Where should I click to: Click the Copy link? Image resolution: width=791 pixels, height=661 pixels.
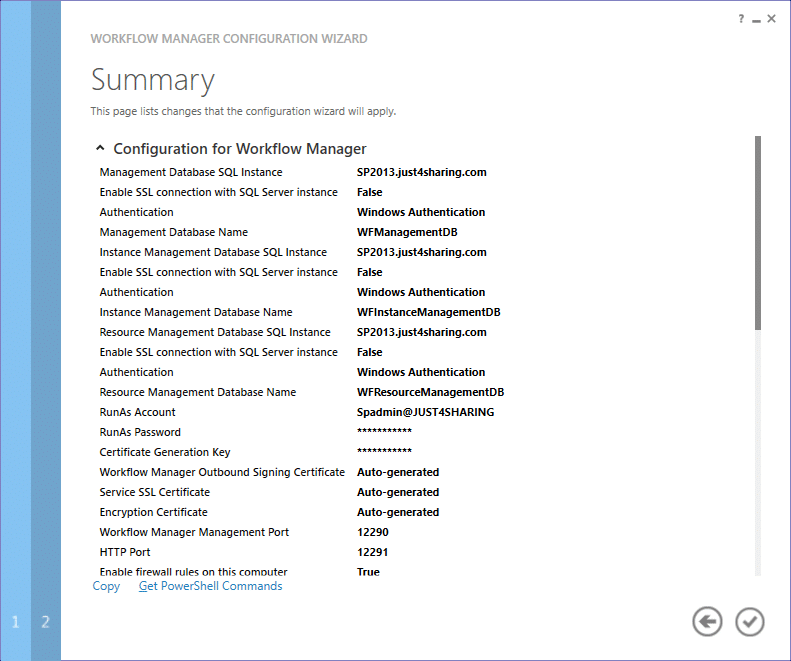point(106,586)
